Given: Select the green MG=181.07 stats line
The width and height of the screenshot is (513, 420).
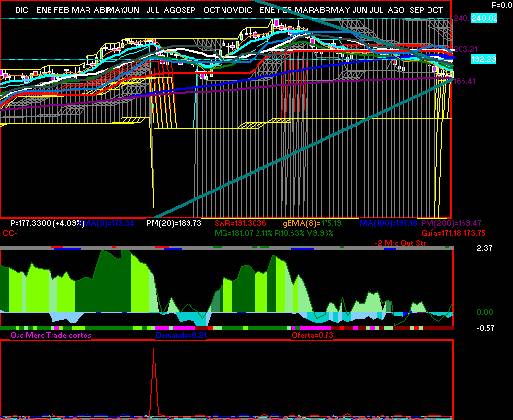Looking at the screenshot, I should pos(274,233).
